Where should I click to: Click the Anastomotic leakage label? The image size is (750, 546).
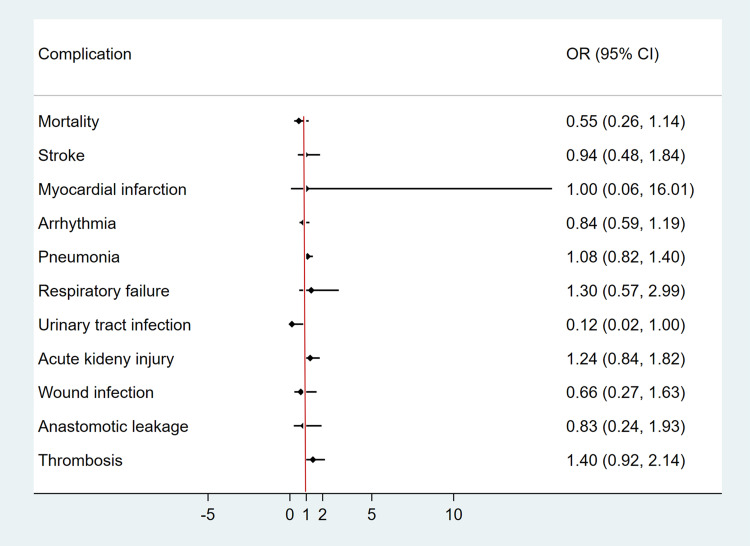pyautogui.click(x=113, y=427)
